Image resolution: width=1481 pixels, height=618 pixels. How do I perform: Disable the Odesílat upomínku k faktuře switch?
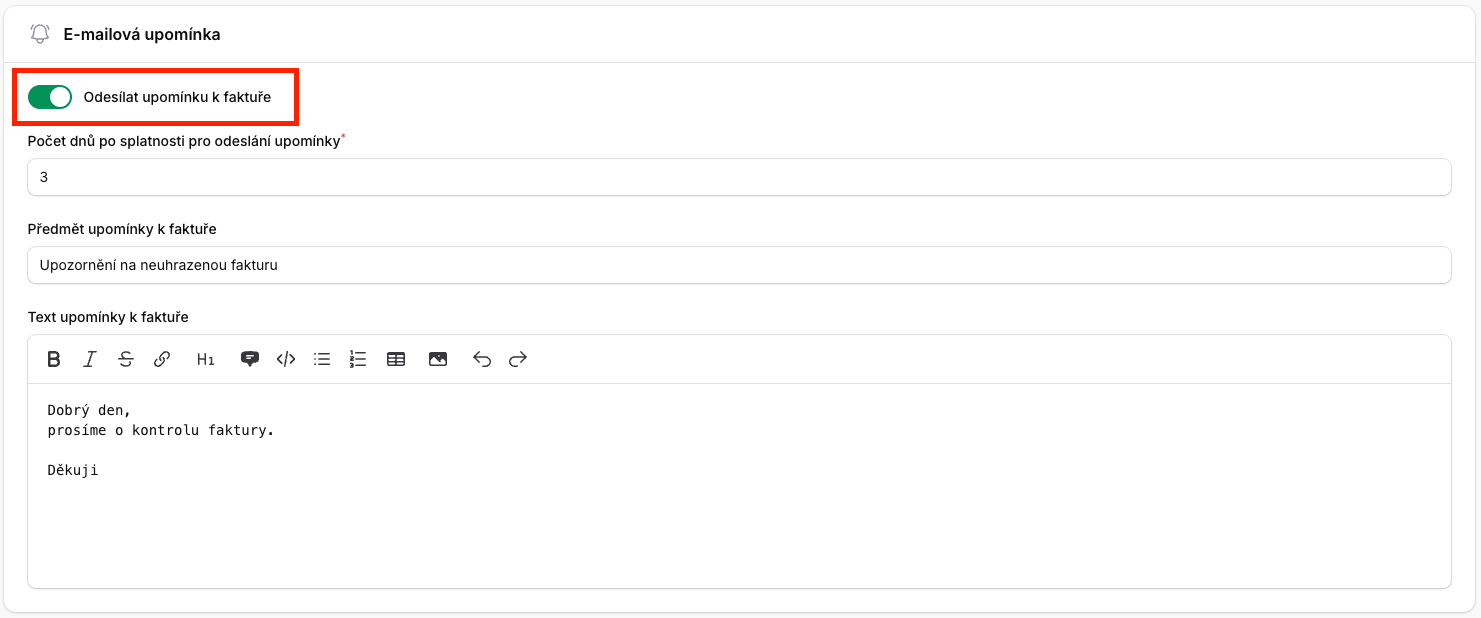[50, 97]
